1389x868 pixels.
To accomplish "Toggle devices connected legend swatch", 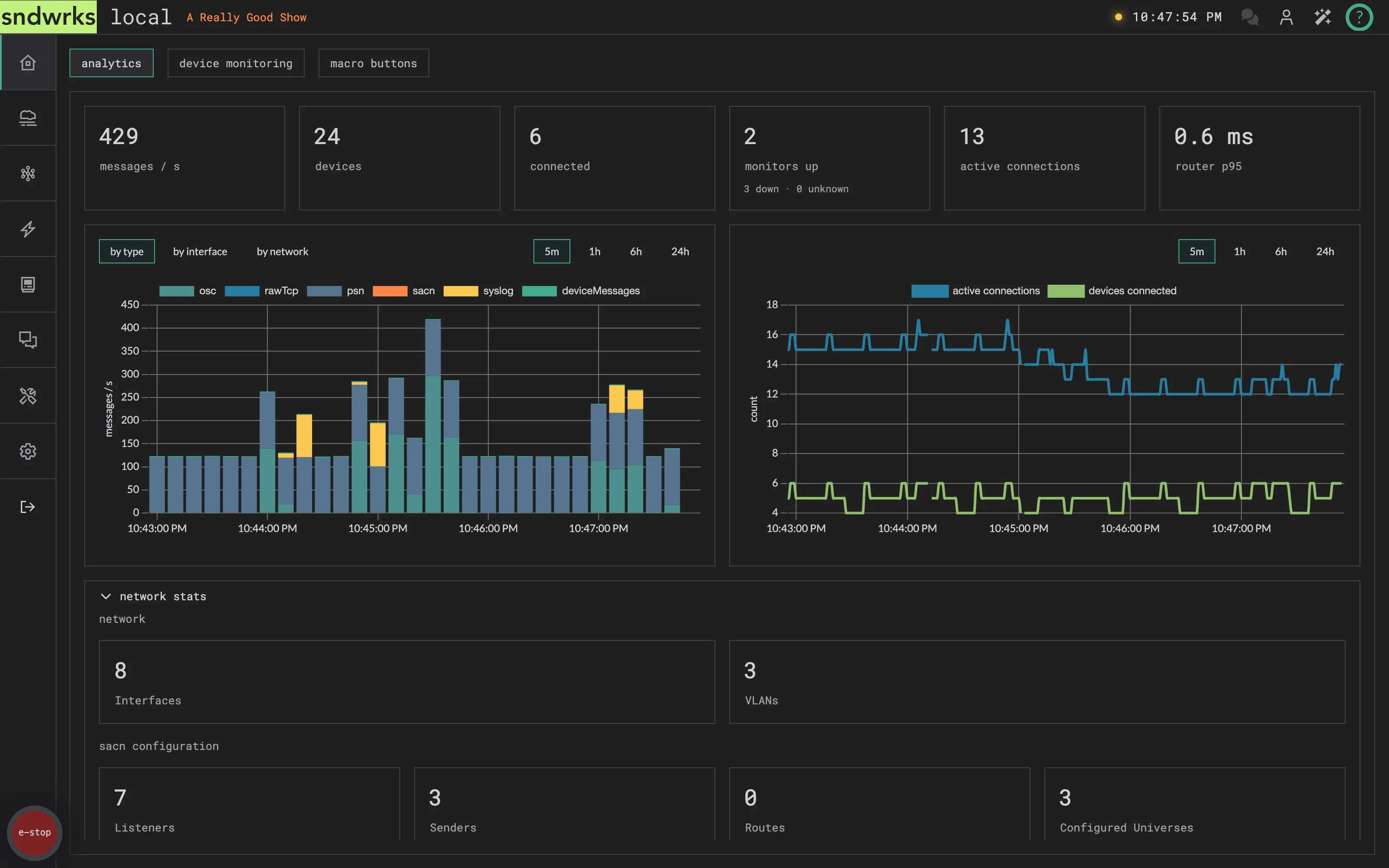I will click(x=1066, y=291).
